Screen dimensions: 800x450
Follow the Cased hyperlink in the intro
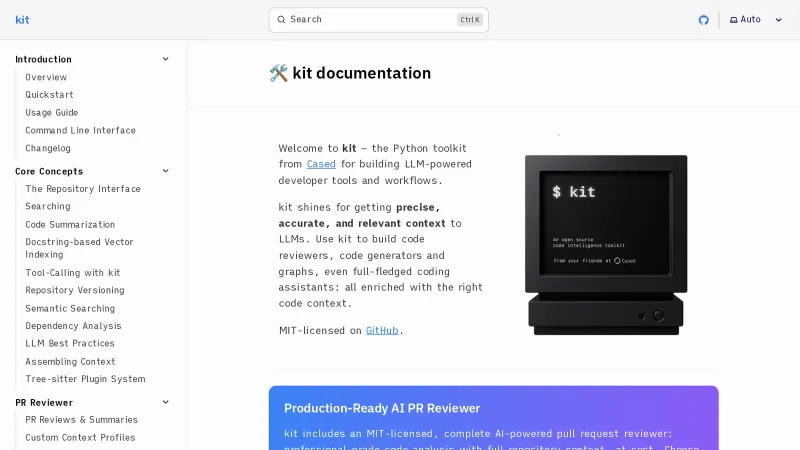coord(321,164)
